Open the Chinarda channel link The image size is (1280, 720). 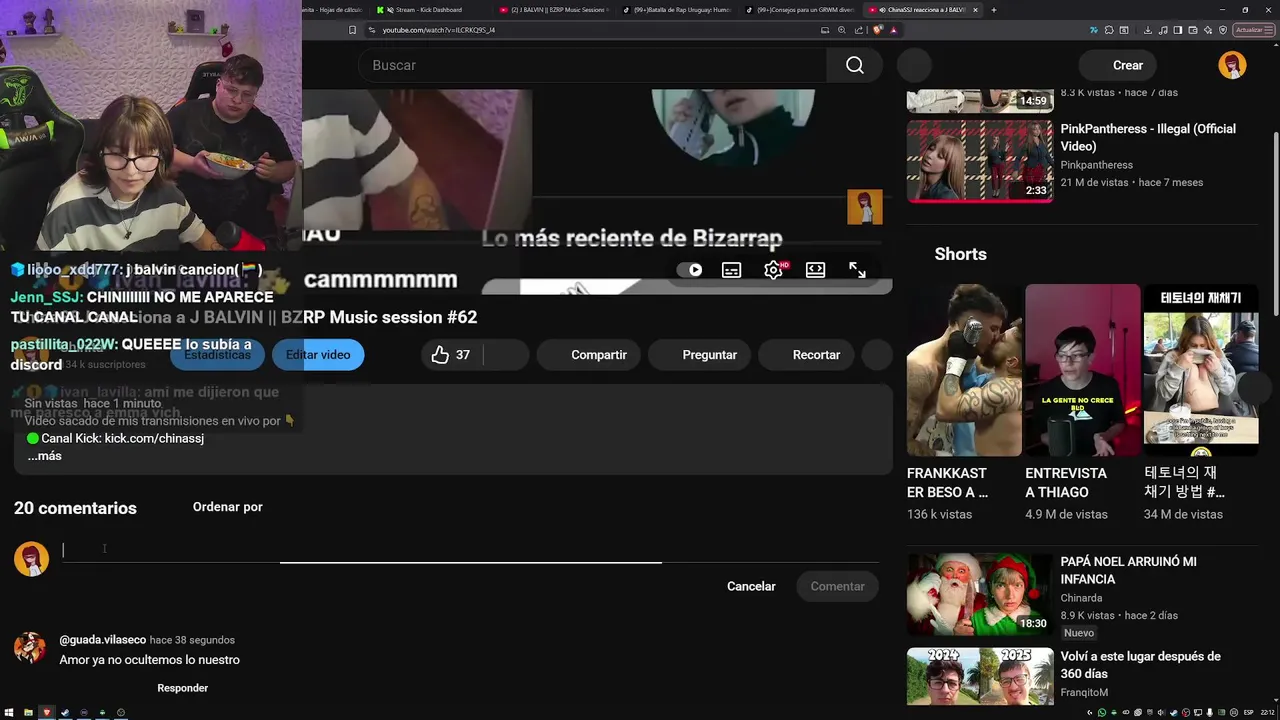[1081, 598]
